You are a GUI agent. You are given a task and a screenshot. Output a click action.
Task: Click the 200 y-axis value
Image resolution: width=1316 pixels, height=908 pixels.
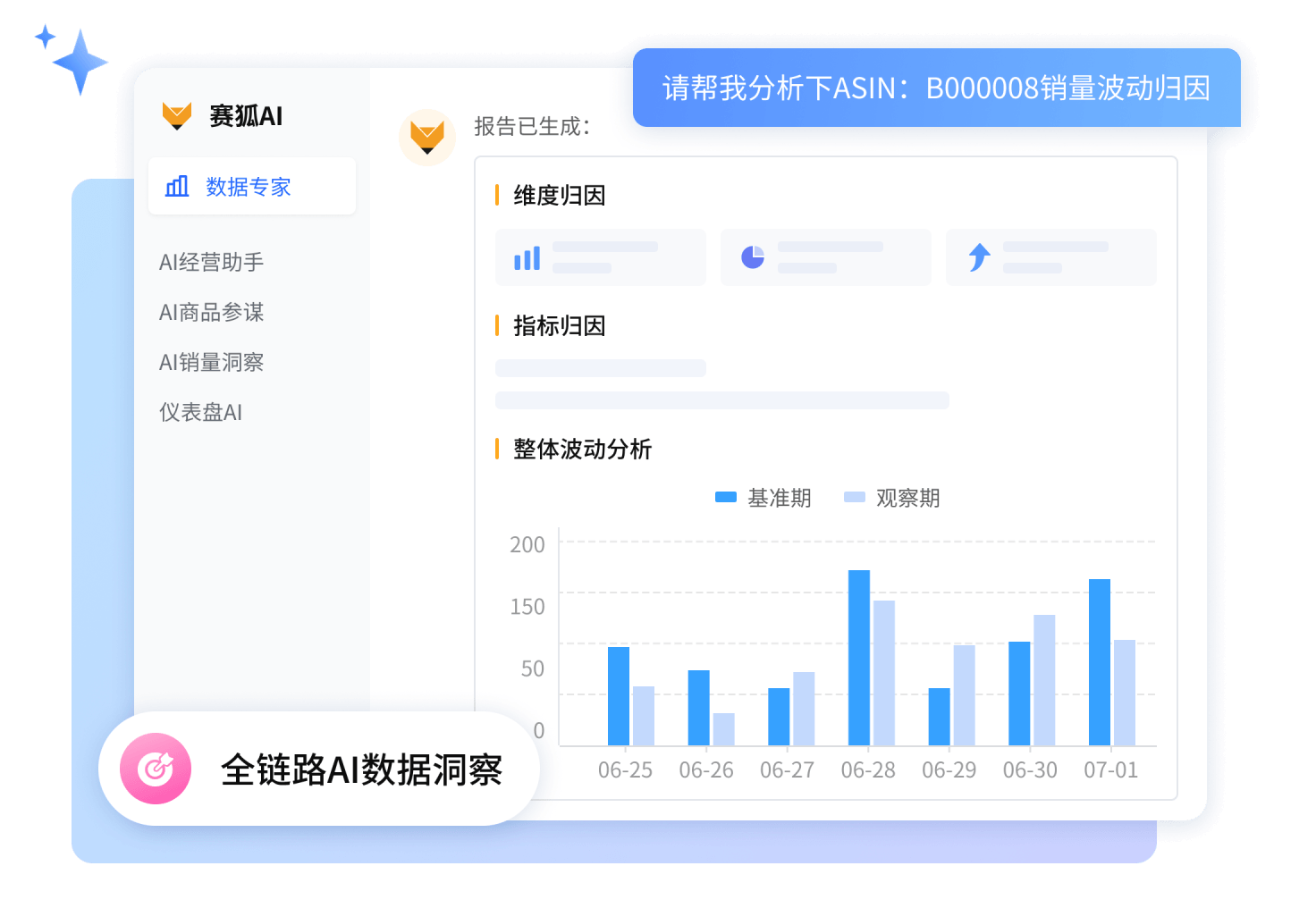tap(527, 544)
